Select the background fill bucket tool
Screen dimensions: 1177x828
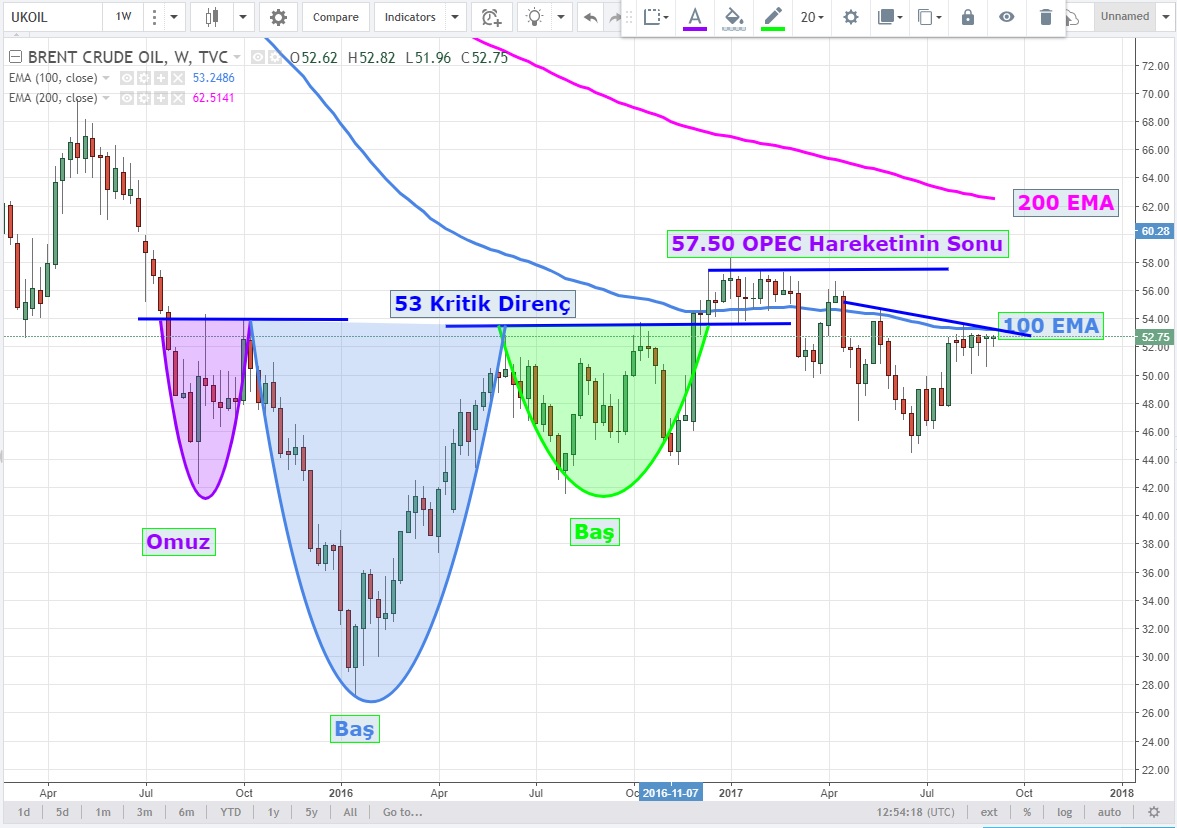tap(734, 17)
